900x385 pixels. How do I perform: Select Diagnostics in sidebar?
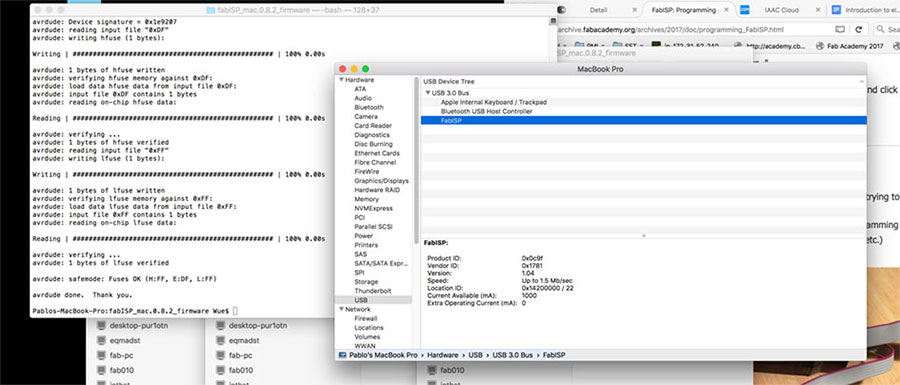pos(372,135)
